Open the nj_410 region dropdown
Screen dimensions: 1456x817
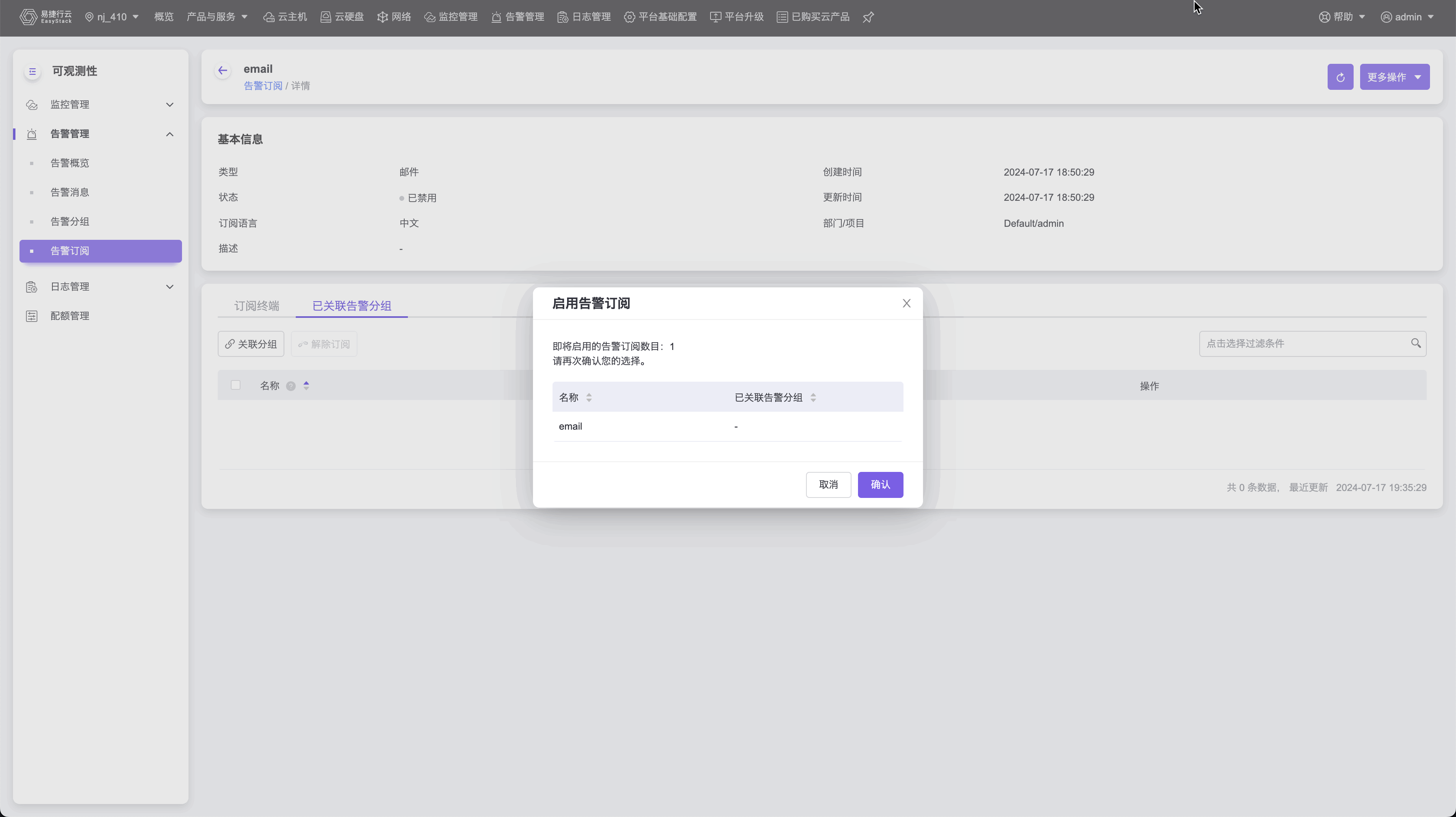(x=112, y=17)
